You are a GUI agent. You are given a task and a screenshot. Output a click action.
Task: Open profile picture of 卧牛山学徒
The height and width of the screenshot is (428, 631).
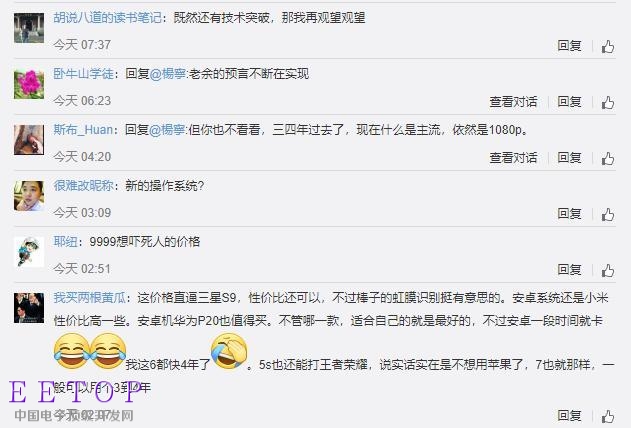29,84
